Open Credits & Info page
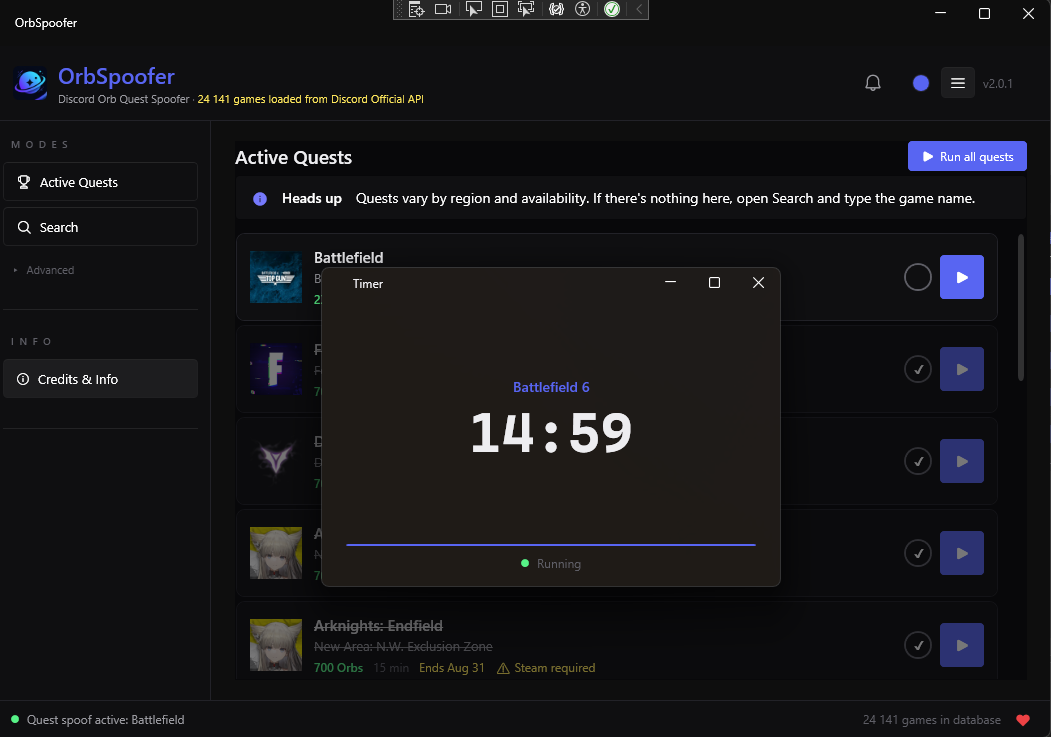Image resolution: width=1051 pixels, height=737 pixels. tap(101, 379)
